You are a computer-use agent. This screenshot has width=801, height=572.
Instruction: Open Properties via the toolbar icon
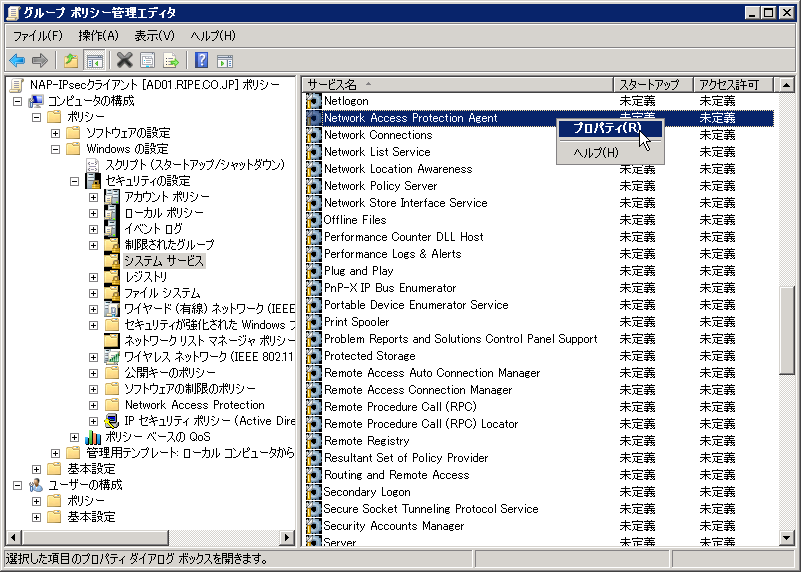[x=148, y=60]
